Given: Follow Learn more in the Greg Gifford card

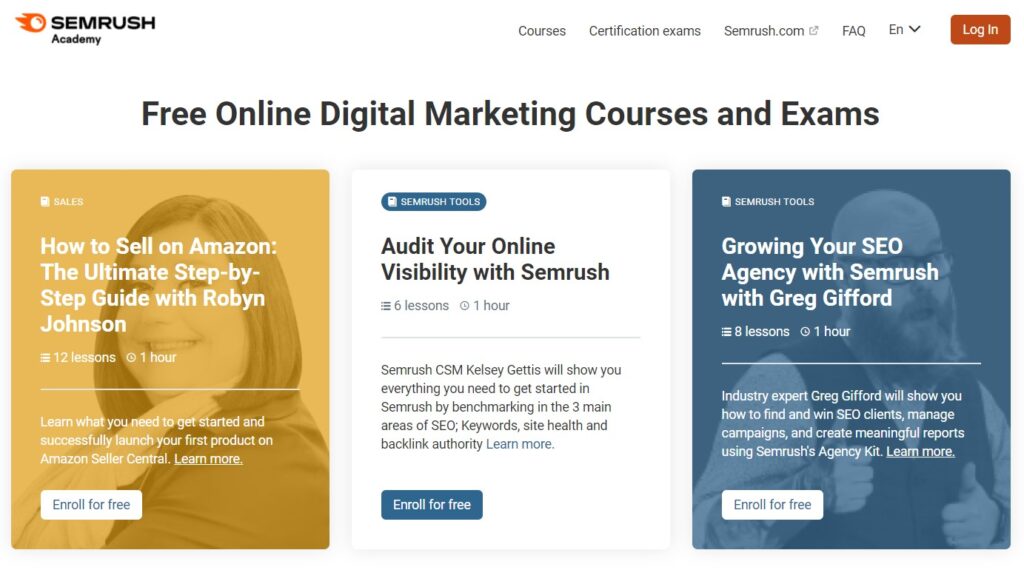Looking at the screenshot, I should (920, 451).
